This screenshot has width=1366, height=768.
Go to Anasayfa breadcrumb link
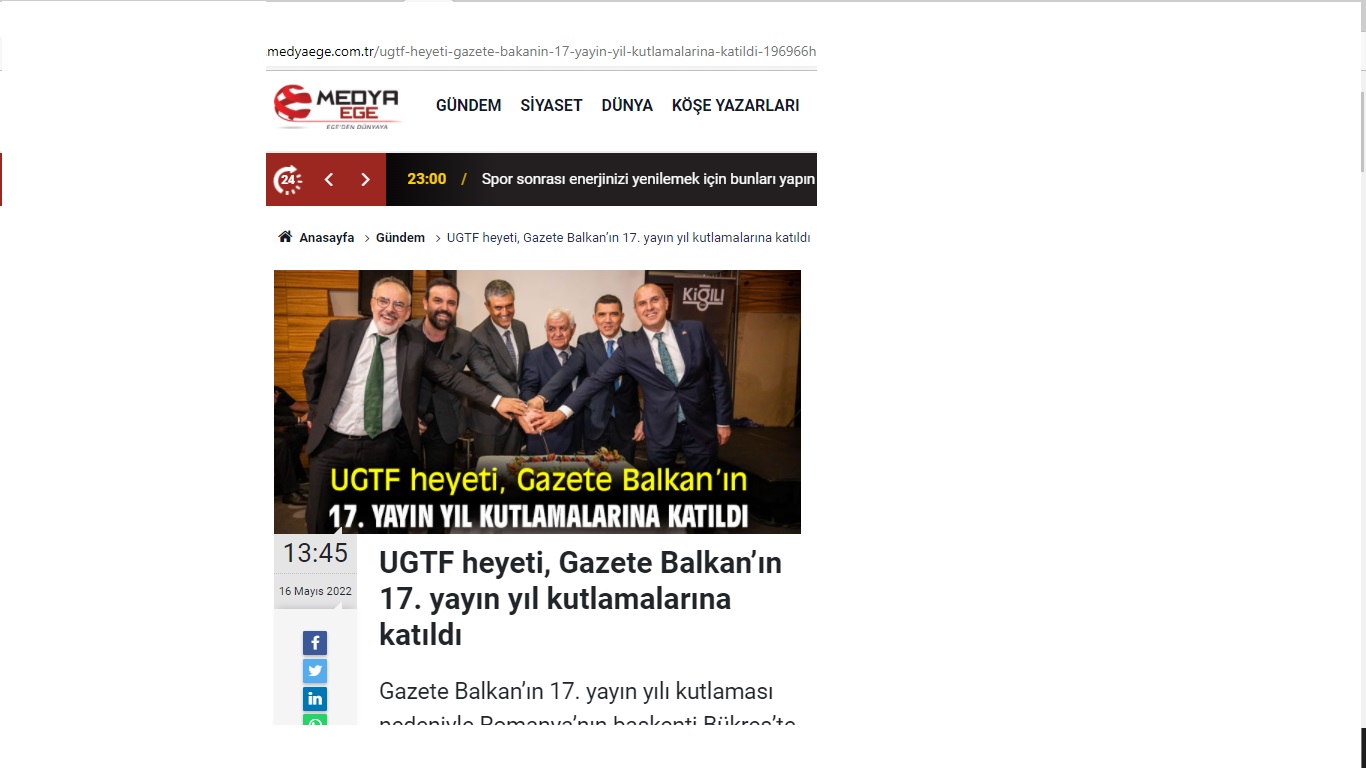point(327,238)
